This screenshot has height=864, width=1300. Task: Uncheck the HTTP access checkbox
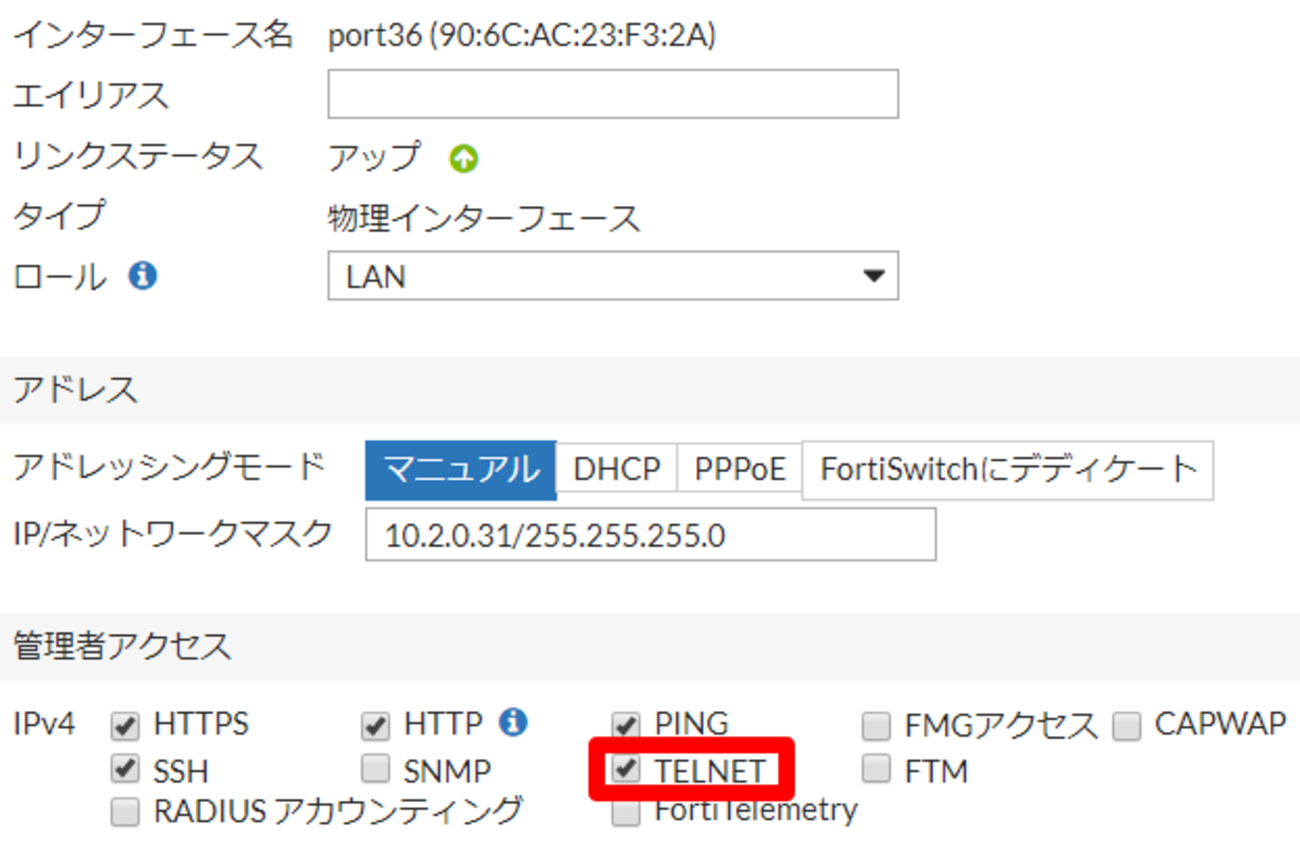tap(376, 724)
